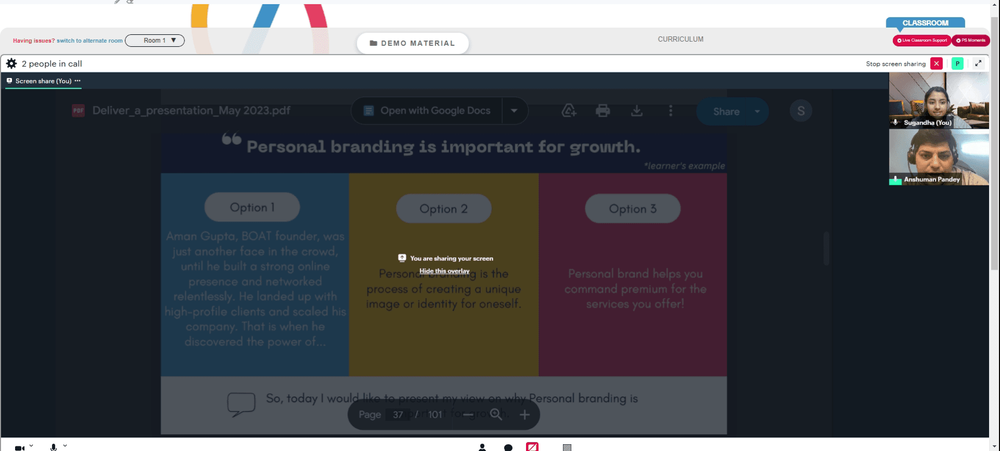Click the magnifier zoom reset icon

(496, 415)
